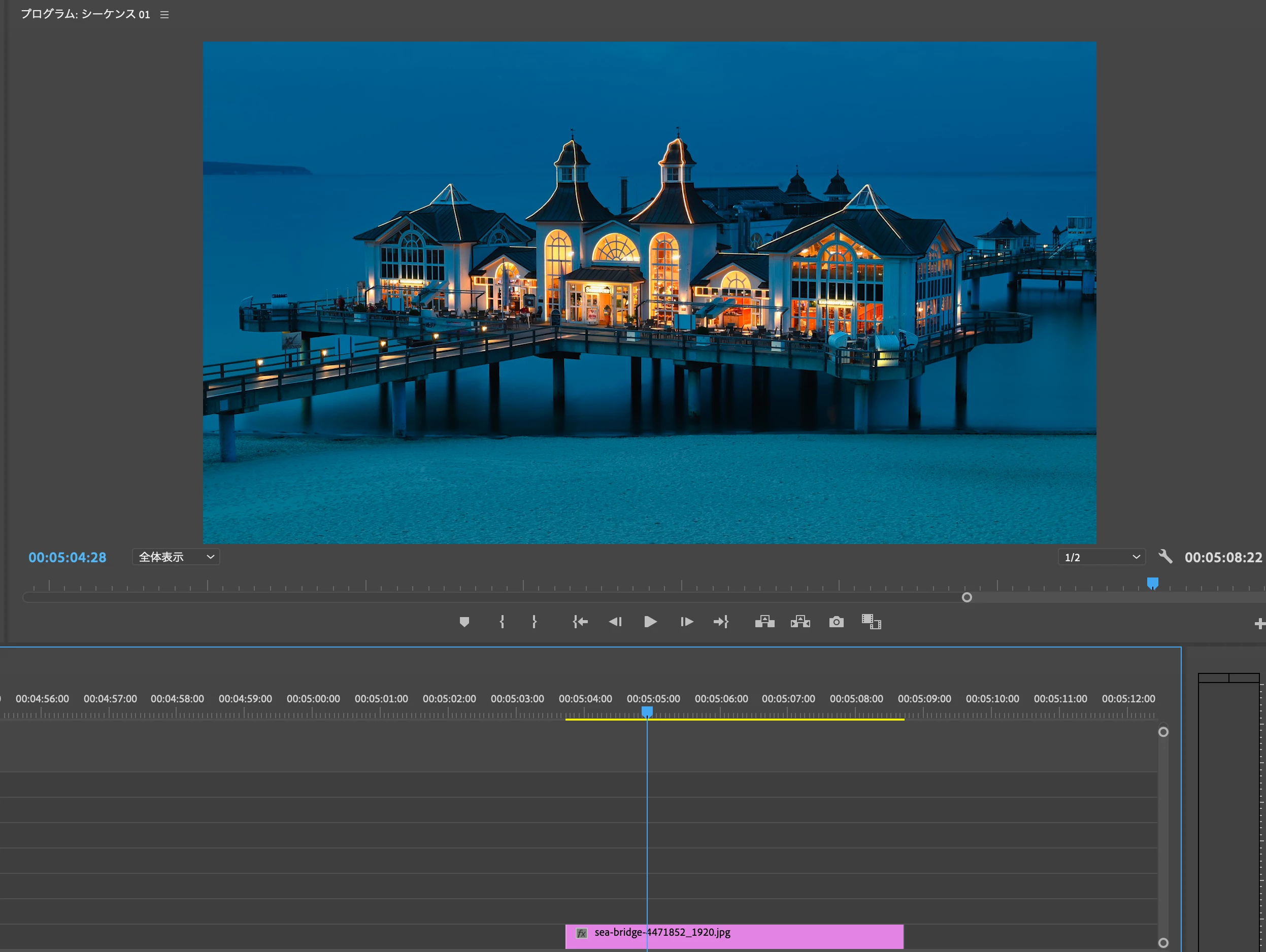This screenshot has width=1266, height=952.
Task: Open Program Monitor settings wrench
Action: pos(1165,557)
